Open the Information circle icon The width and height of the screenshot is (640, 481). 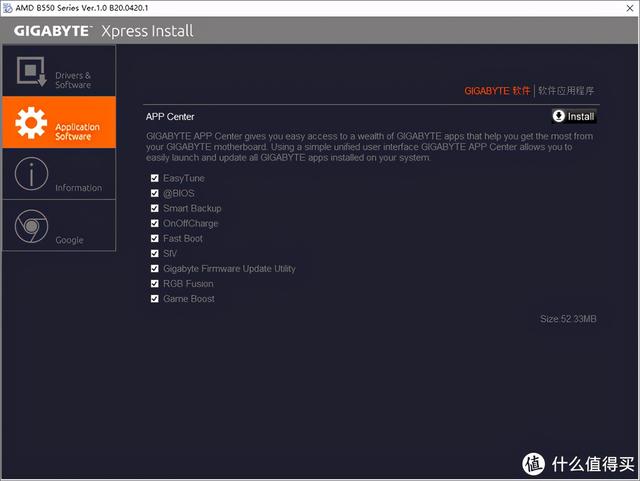(31, 174)
